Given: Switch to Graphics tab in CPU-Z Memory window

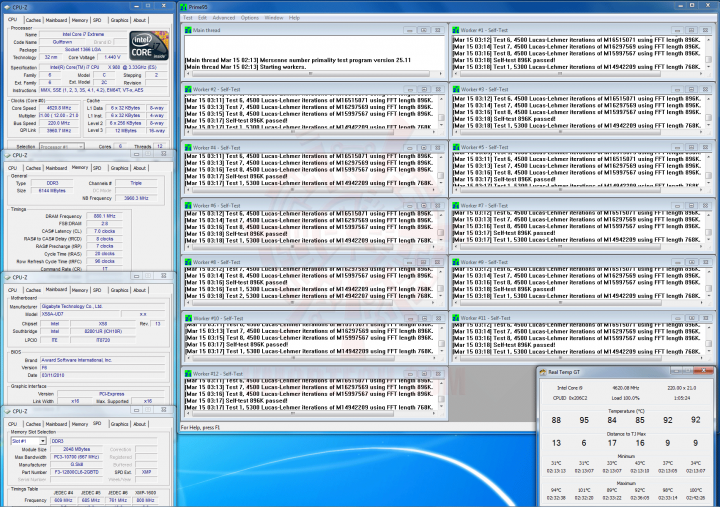Looking at the screenshot, I should (119, 168).
